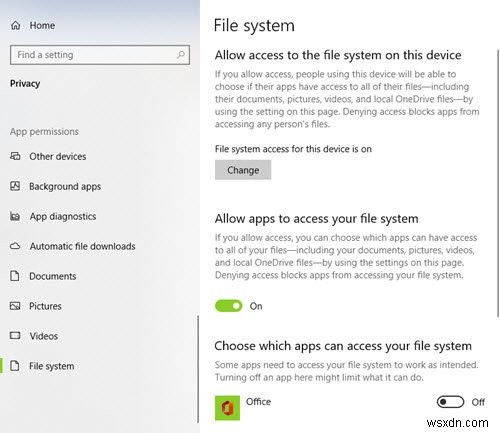Click the search magnifier icon
The width and height of the screenshot is (500, 433).
click(x=181, y=54)
